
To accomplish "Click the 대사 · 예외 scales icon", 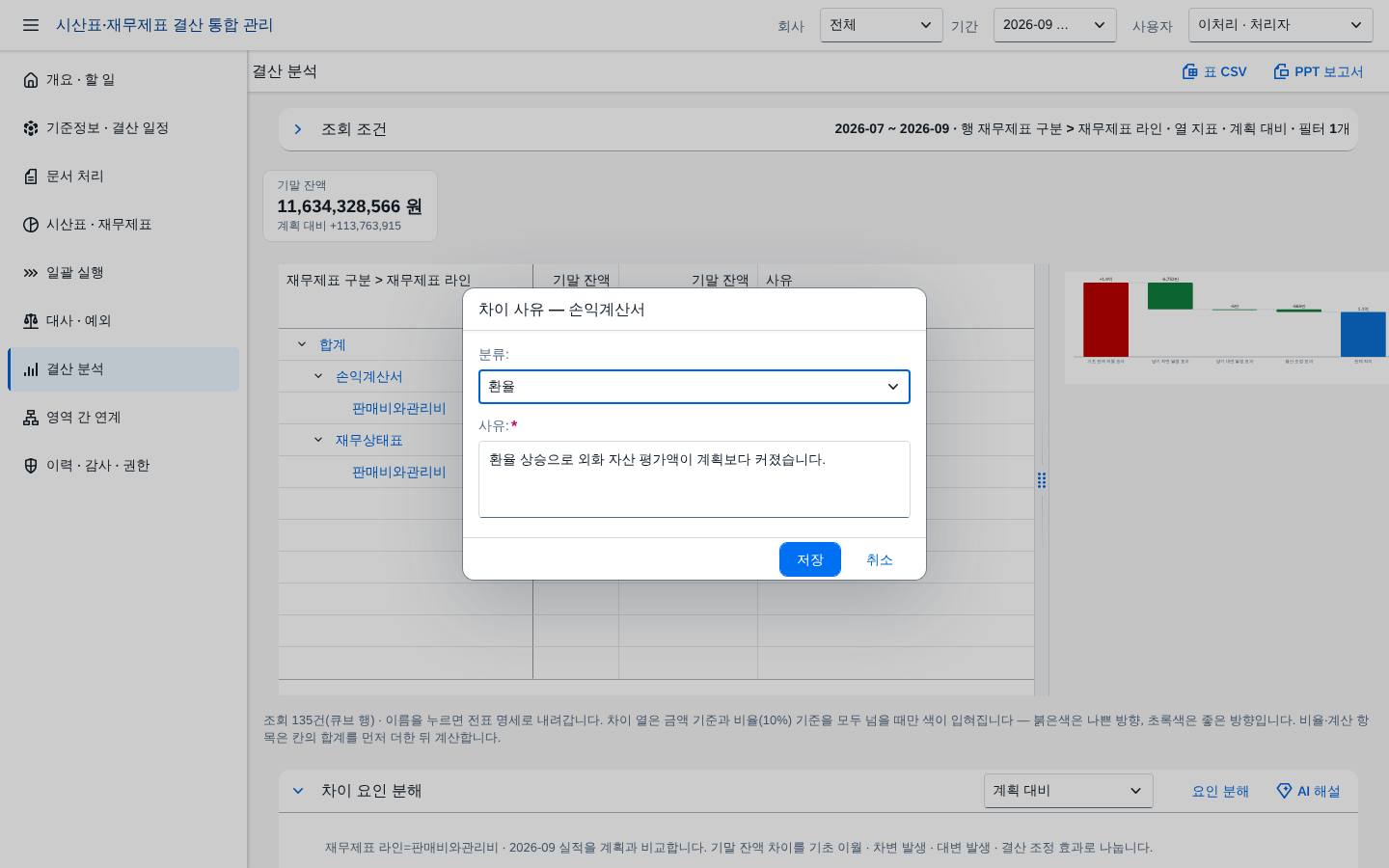I will (31, 321).
